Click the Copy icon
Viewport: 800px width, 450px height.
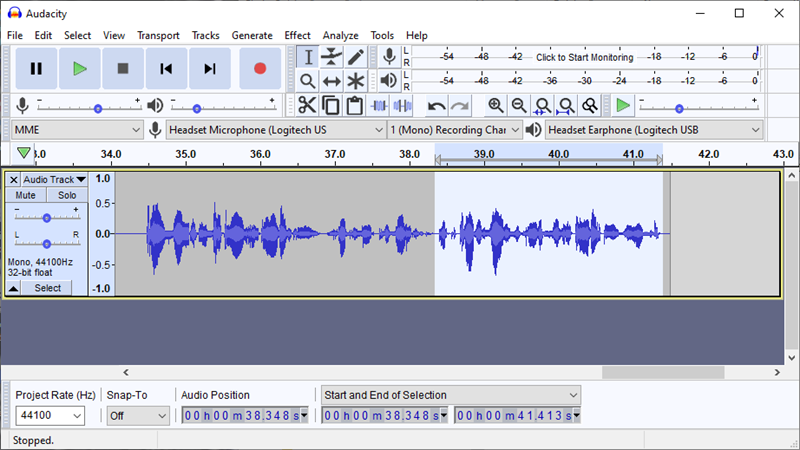click(331, 106)
